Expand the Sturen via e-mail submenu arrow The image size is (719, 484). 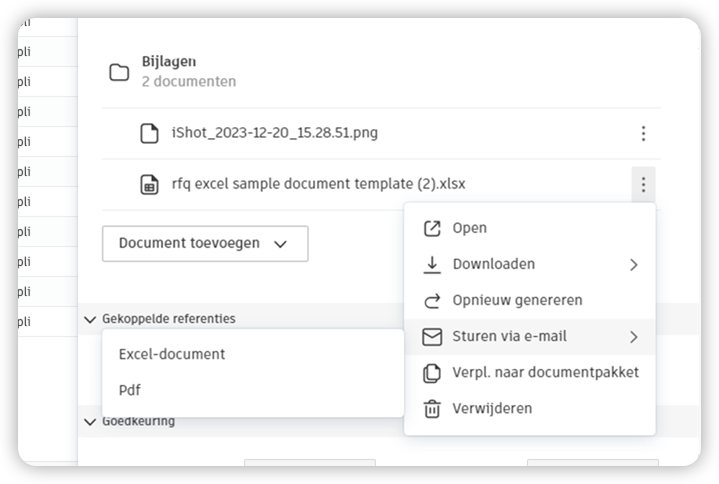coord(633,337)
